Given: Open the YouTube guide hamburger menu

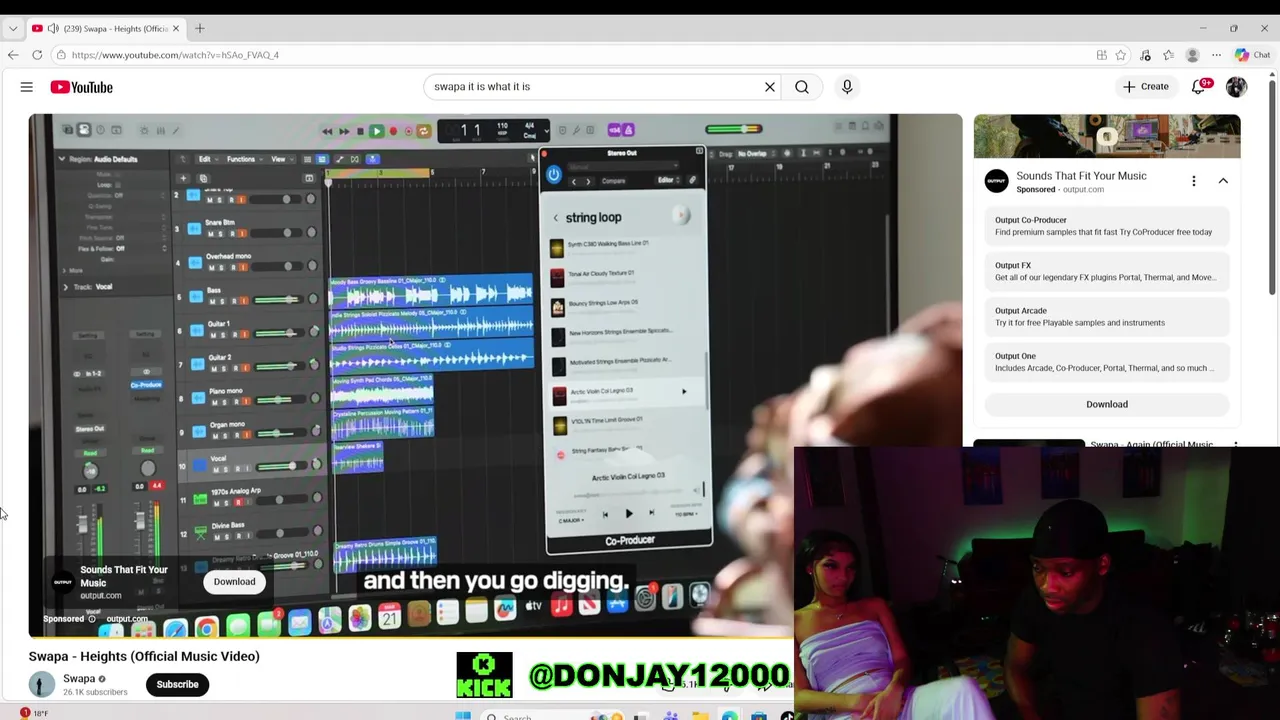Looking at the screenshot, I should pos(27,87).
